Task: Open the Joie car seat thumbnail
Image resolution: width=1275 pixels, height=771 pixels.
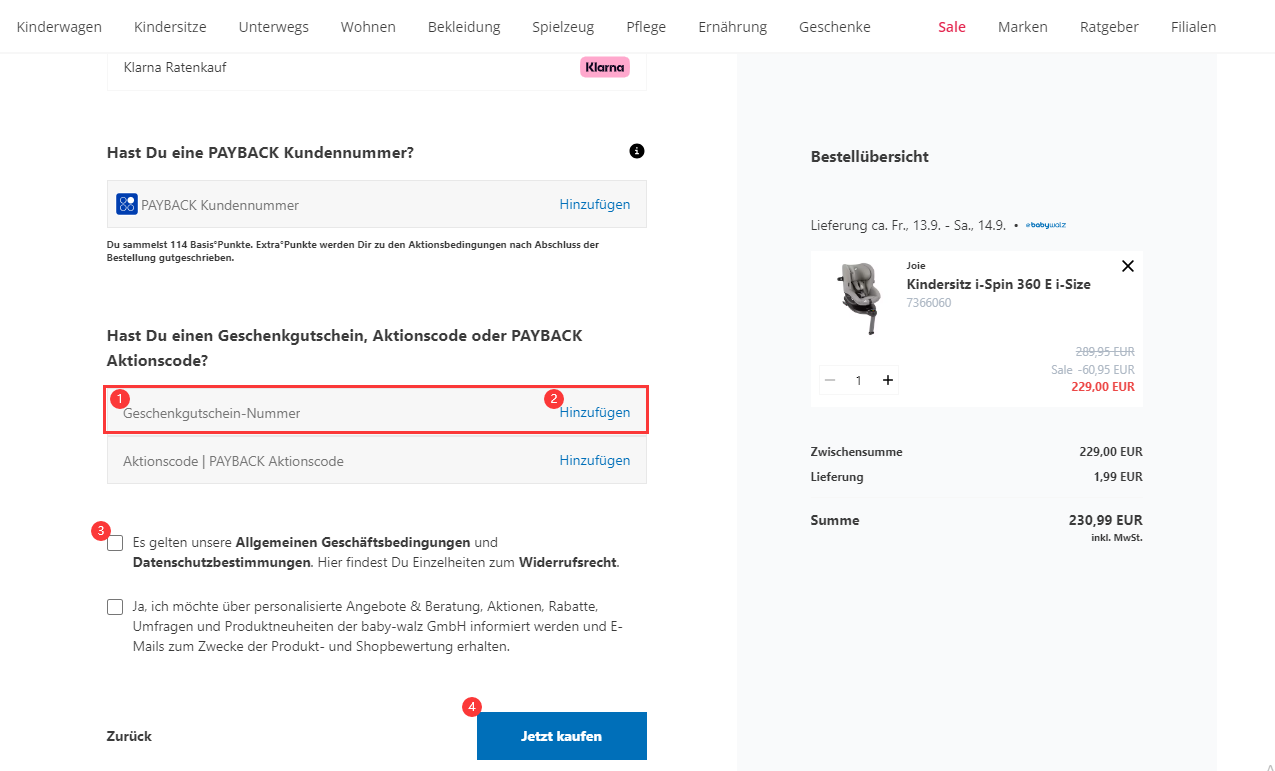Action: [x=859, y=298]
